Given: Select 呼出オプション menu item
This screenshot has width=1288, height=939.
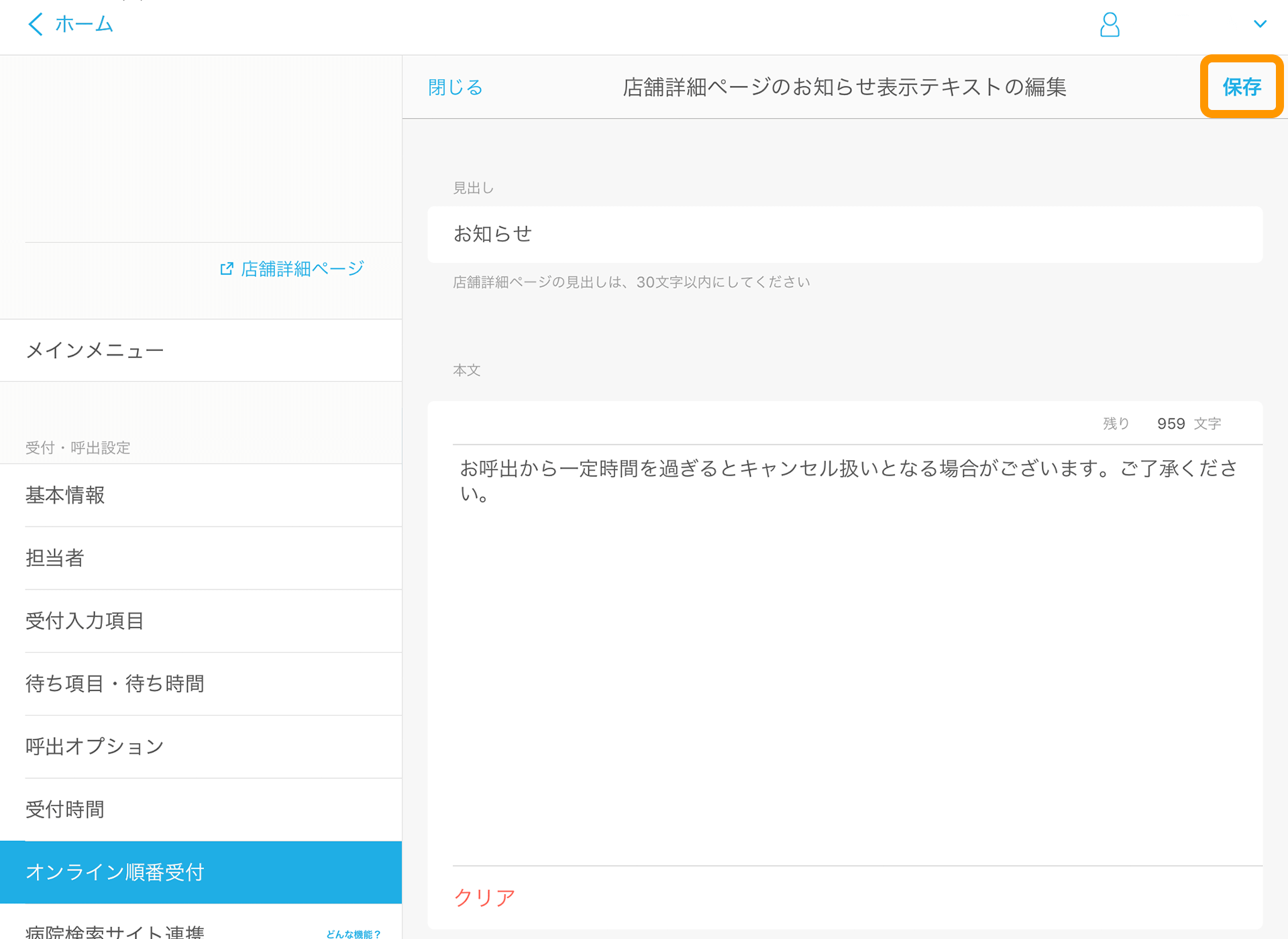Looking at the screenshot, I should click(x=95, y=747).
